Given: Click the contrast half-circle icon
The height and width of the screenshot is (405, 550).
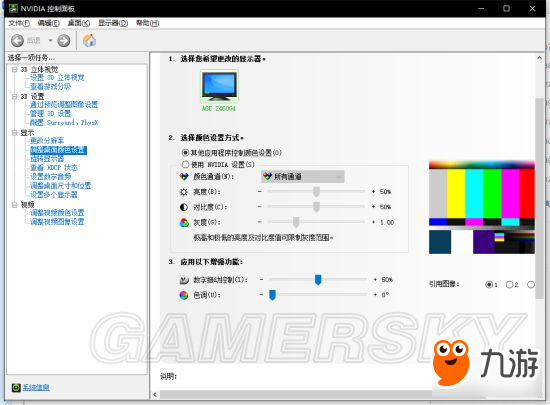Looking at the screenshot, I should click(184, 207).
